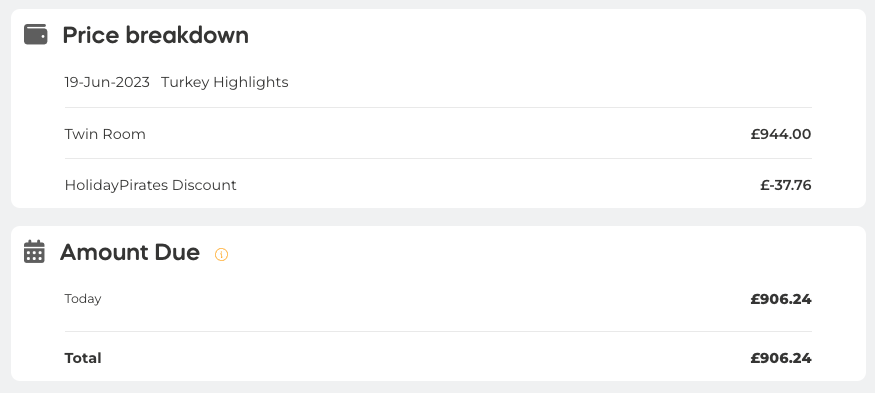The width and height of the screenshot is (875, 393).
Task: Click the calendar icon beside Amount Due
Action: [34, 252]
